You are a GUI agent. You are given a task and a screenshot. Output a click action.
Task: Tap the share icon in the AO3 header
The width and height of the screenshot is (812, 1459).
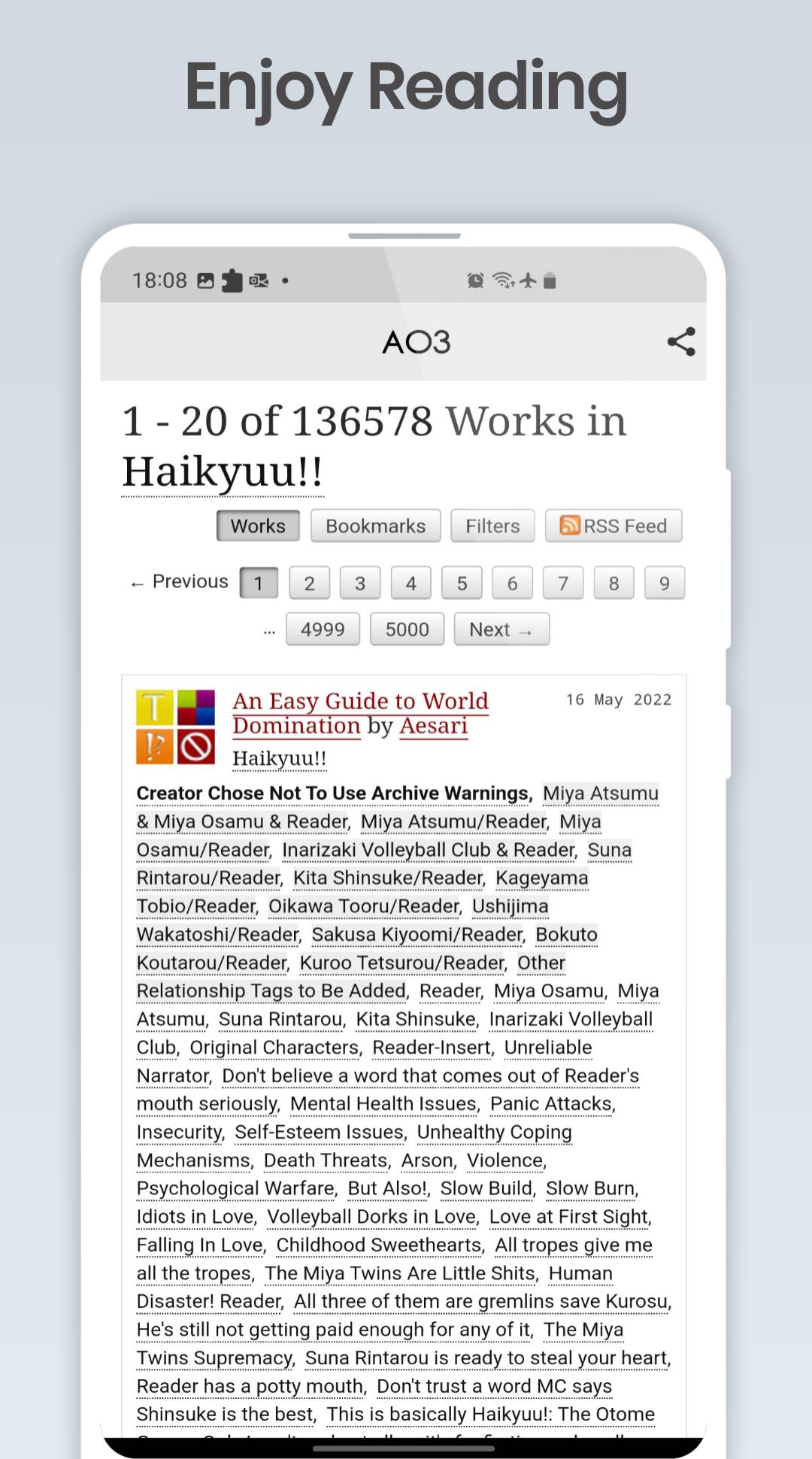(x=681, y=342)
